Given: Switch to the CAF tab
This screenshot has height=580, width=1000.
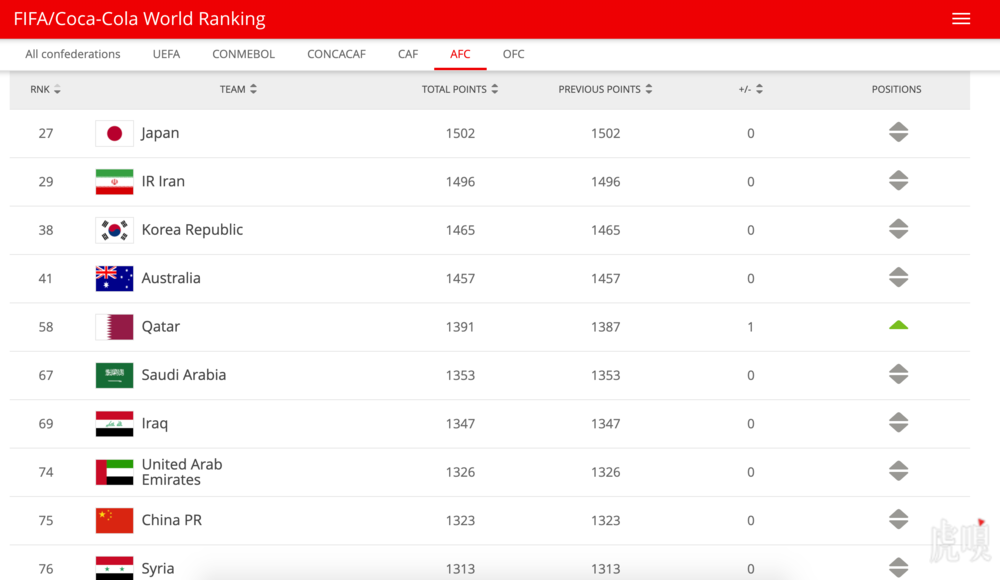Looking at the screenshot, I should pyautogui.click(x=408, y=54).
